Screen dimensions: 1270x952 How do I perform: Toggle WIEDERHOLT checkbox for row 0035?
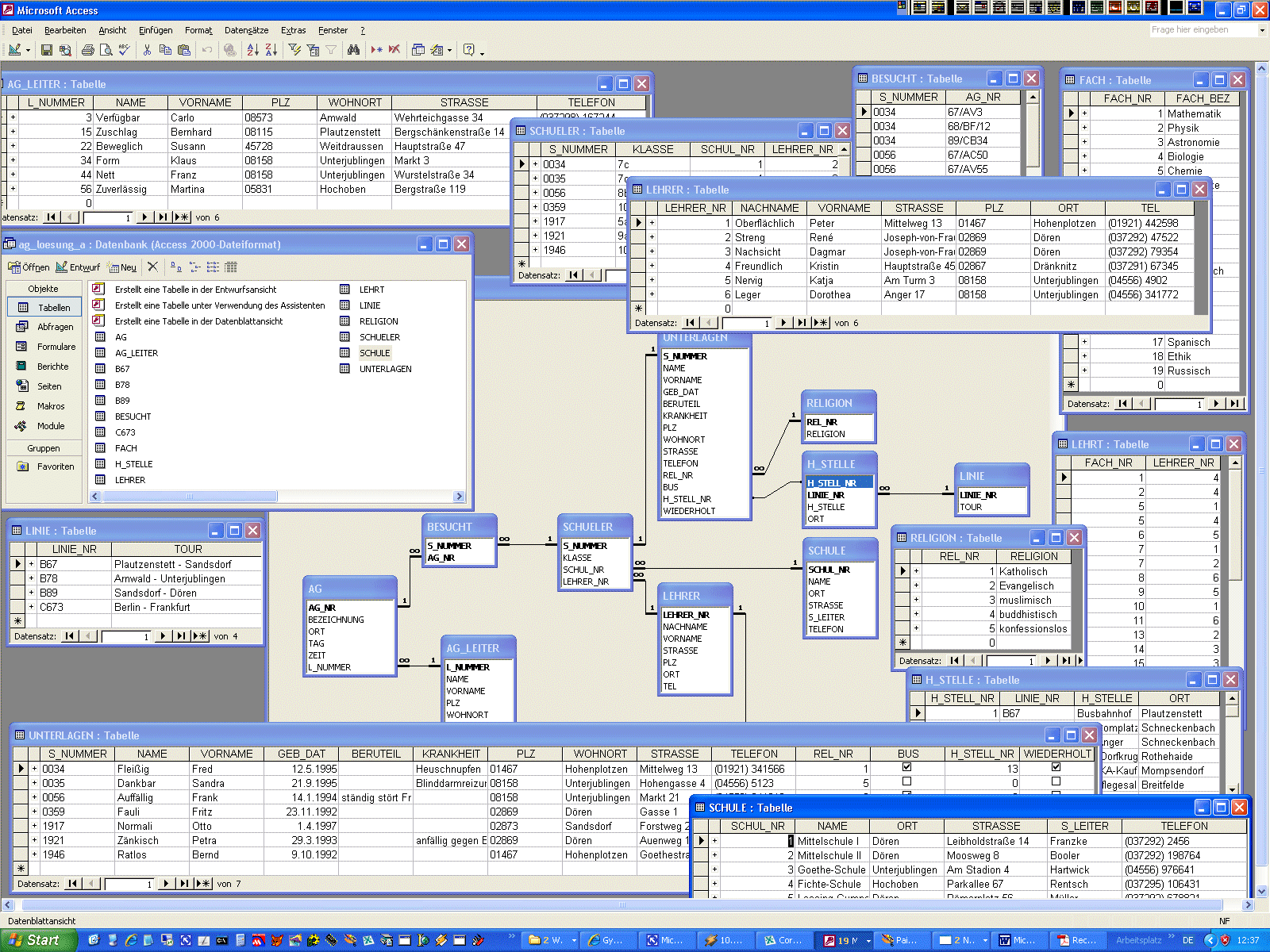pos(1056,781)
